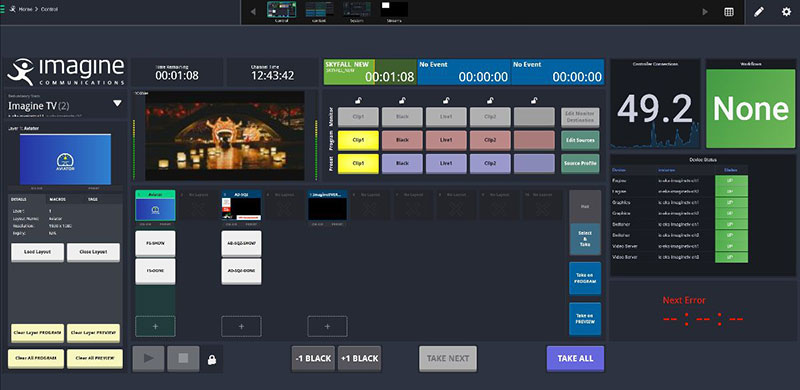Go to previous dashboard with left arrow
800x390 pixels.
pos(253,12)
